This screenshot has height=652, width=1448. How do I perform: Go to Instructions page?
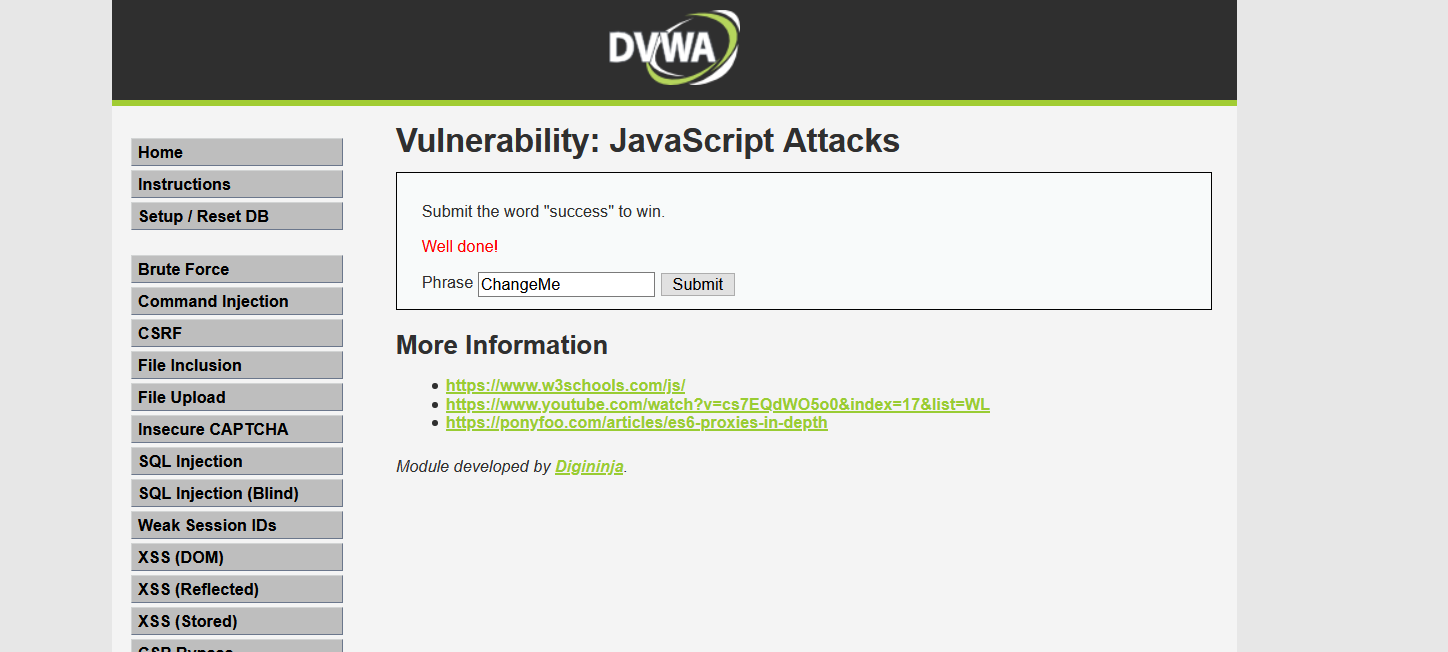point(236,184)
